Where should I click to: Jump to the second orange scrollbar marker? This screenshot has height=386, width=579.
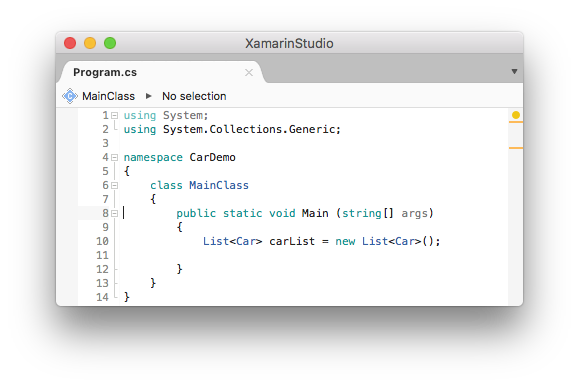click(x=516, y=148)
